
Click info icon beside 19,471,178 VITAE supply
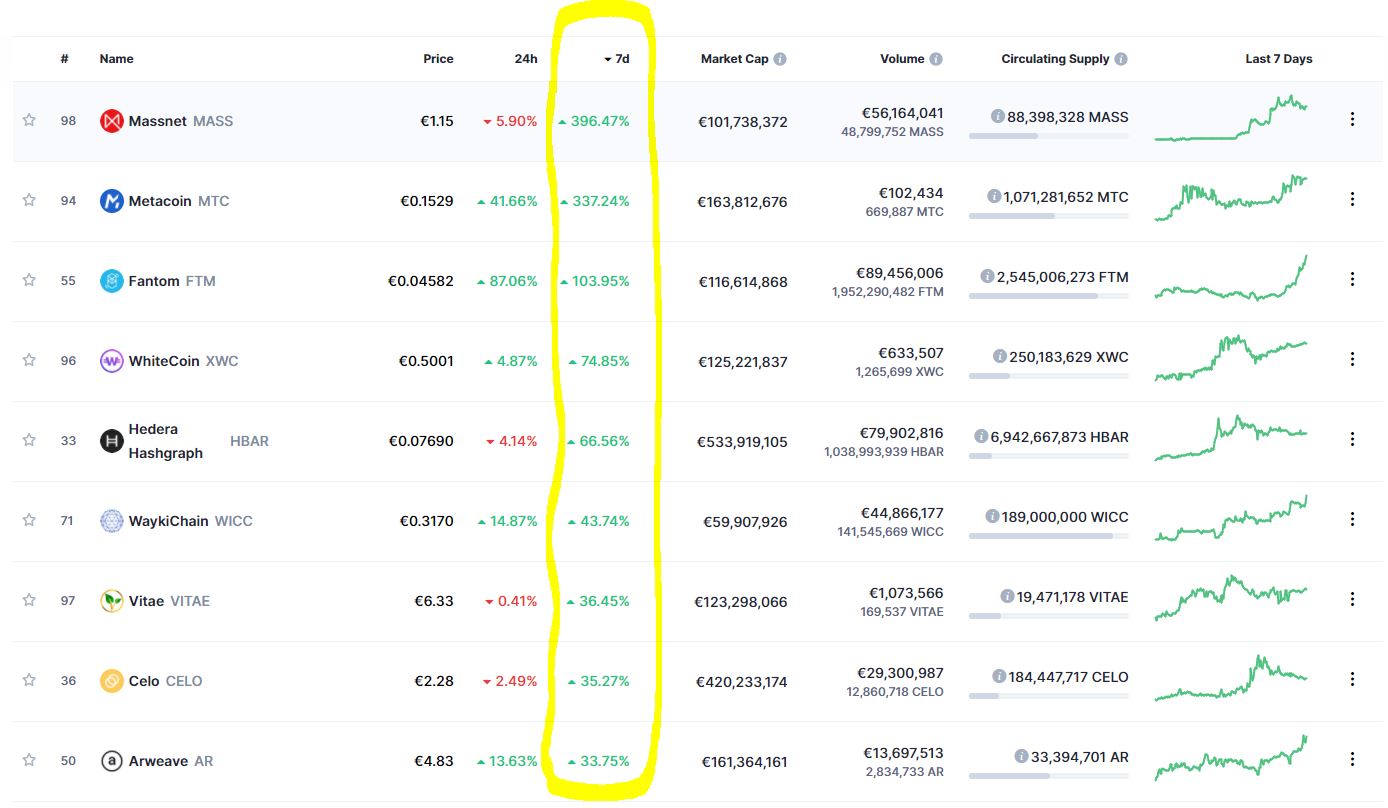(x=1007, y=597)
